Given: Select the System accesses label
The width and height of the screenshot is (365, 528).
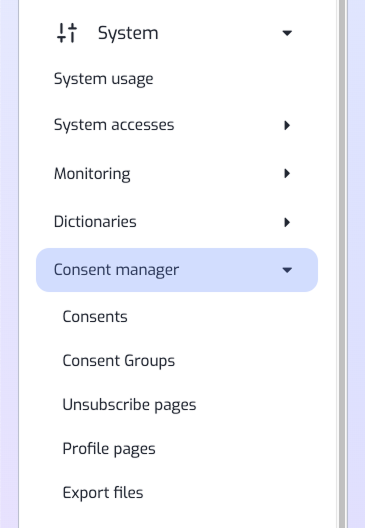Looking at the screenshot, I should coord(114,125).
